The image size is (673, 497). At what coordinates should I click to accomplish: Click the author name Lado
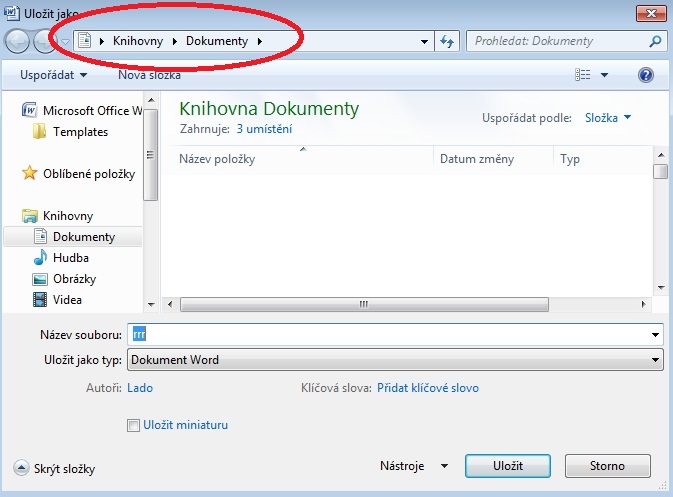140,388
